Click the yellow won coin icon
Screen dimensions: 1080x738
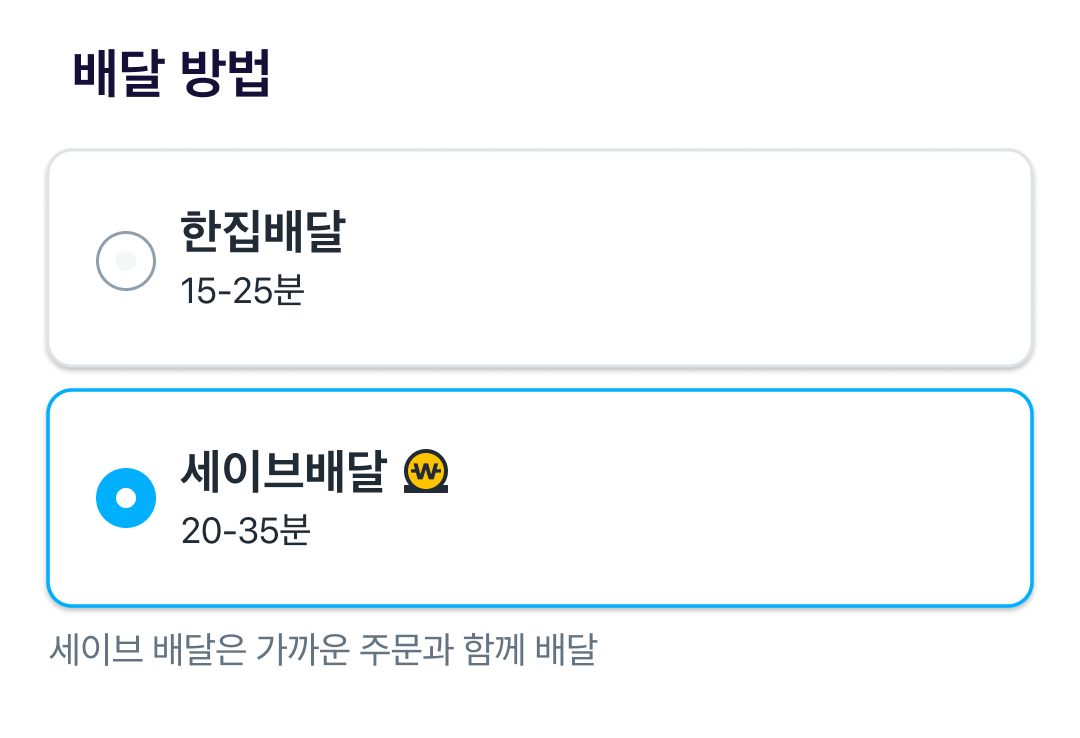[426, 471]
